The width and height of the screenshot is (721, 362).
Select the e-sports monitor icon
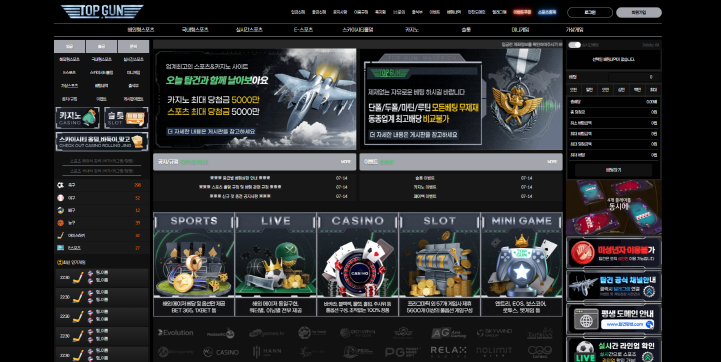(60, 247)
